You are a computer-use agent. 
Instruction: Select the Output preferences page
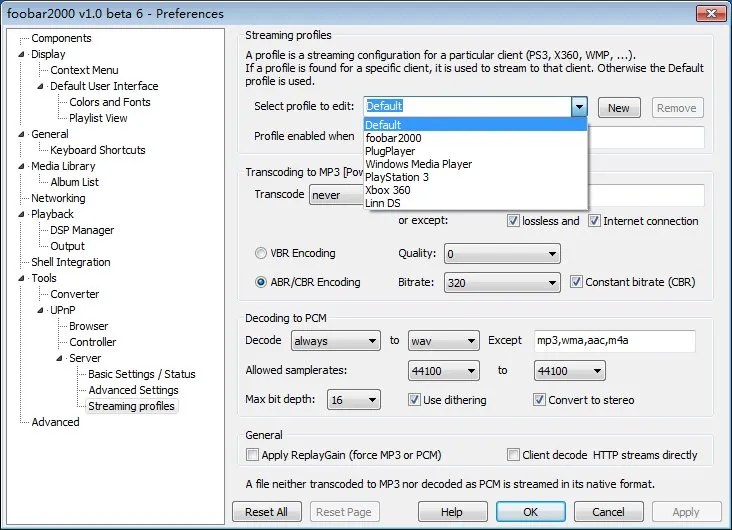tap(68, 246)
